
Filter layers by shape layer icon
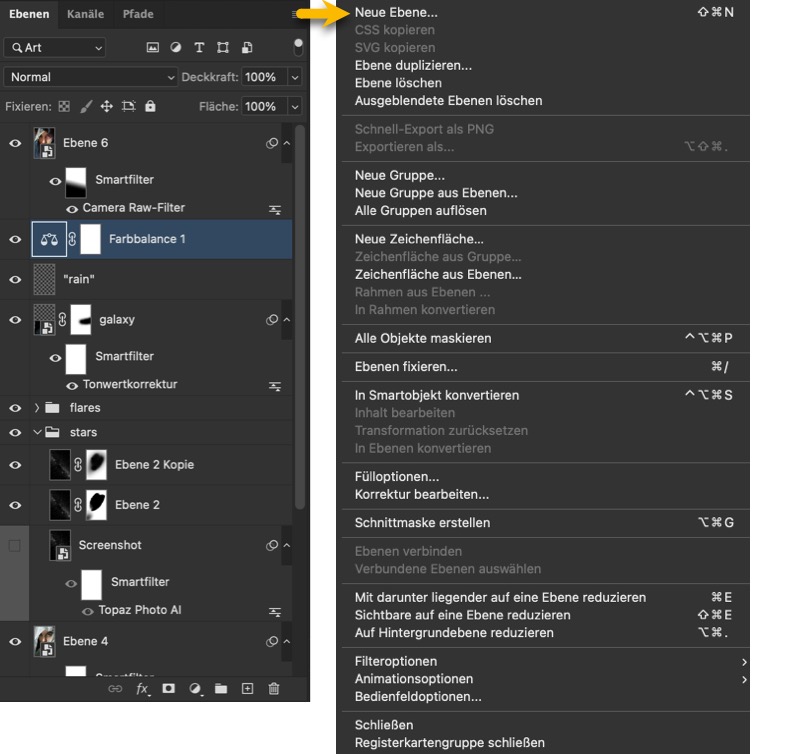[x=223, y=47]
